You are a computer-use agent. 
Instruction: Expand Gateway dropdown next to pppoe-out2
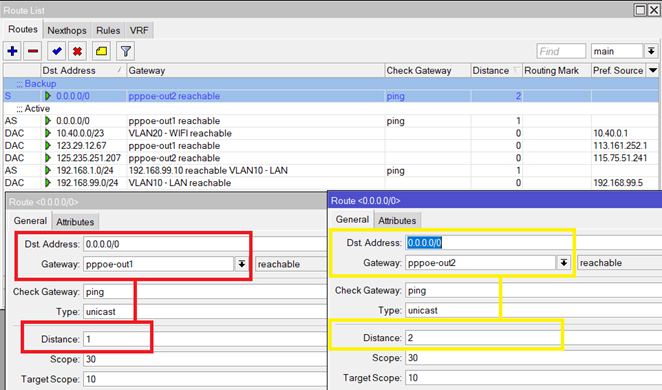pos(564,263)
